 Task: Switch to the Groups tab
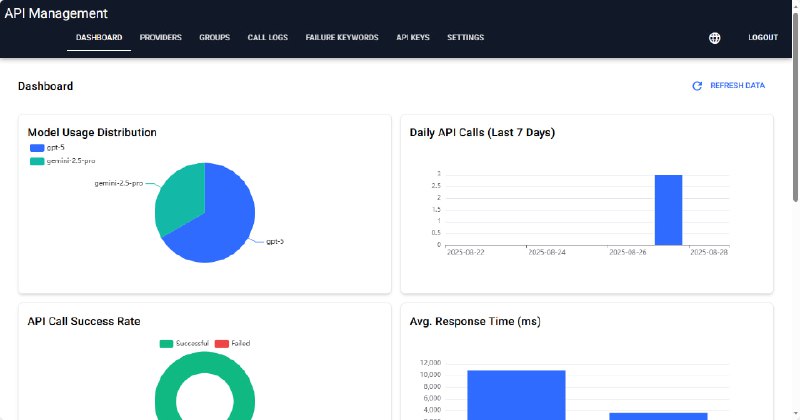pyautogui.click(x=214, y=38)
